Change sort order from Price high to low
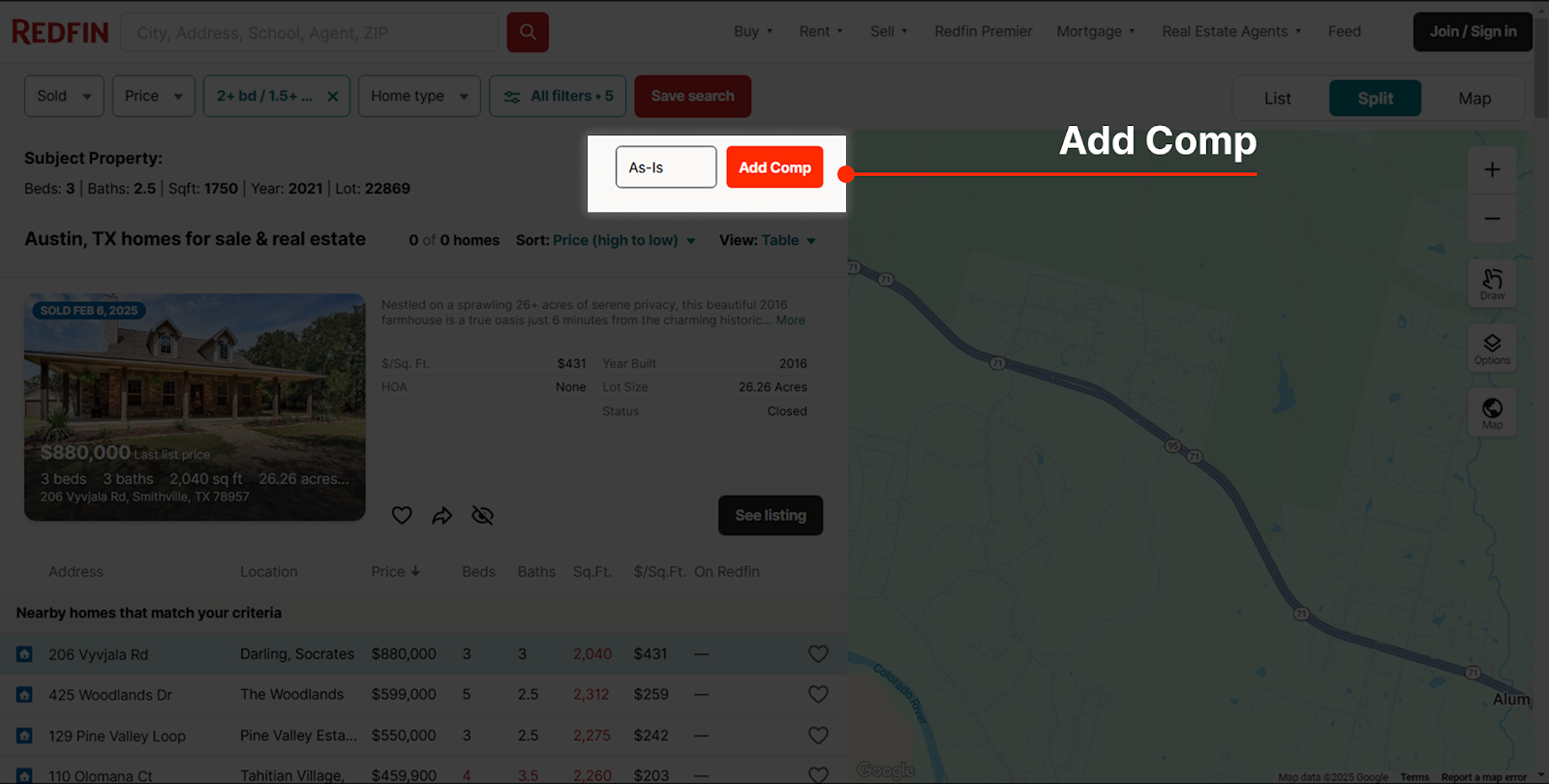Screen dimensions: 1549x784 coord(623,240)
